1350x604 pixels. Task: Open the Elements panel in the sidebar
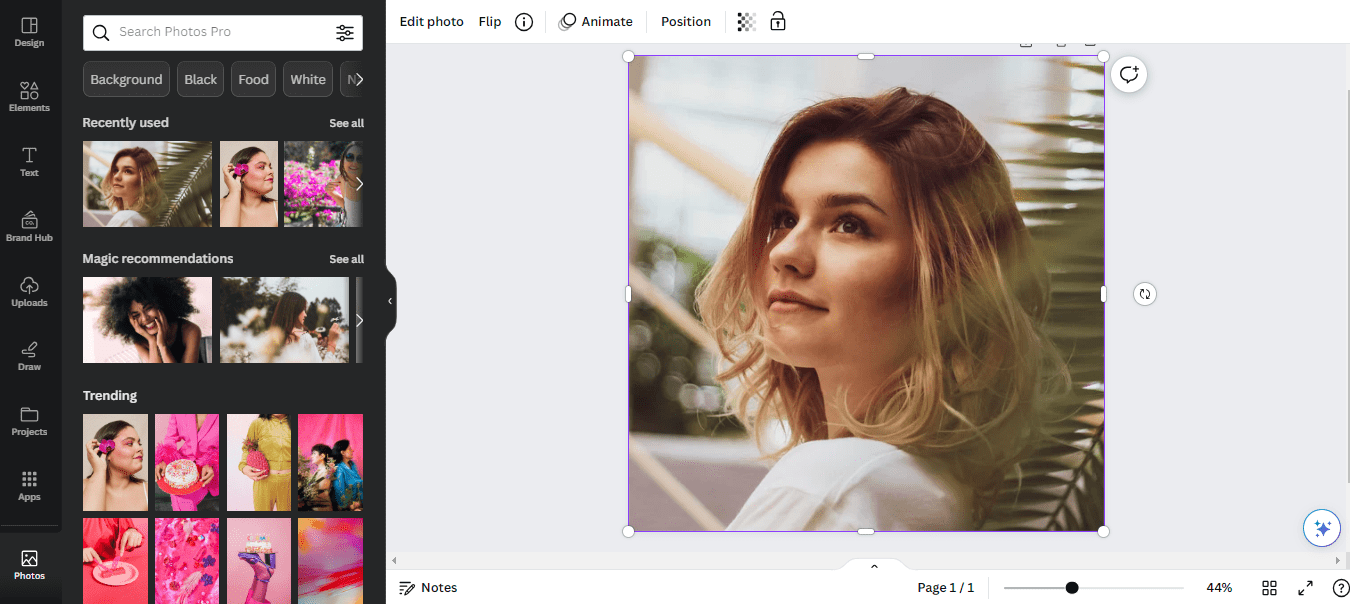point(29,95)
